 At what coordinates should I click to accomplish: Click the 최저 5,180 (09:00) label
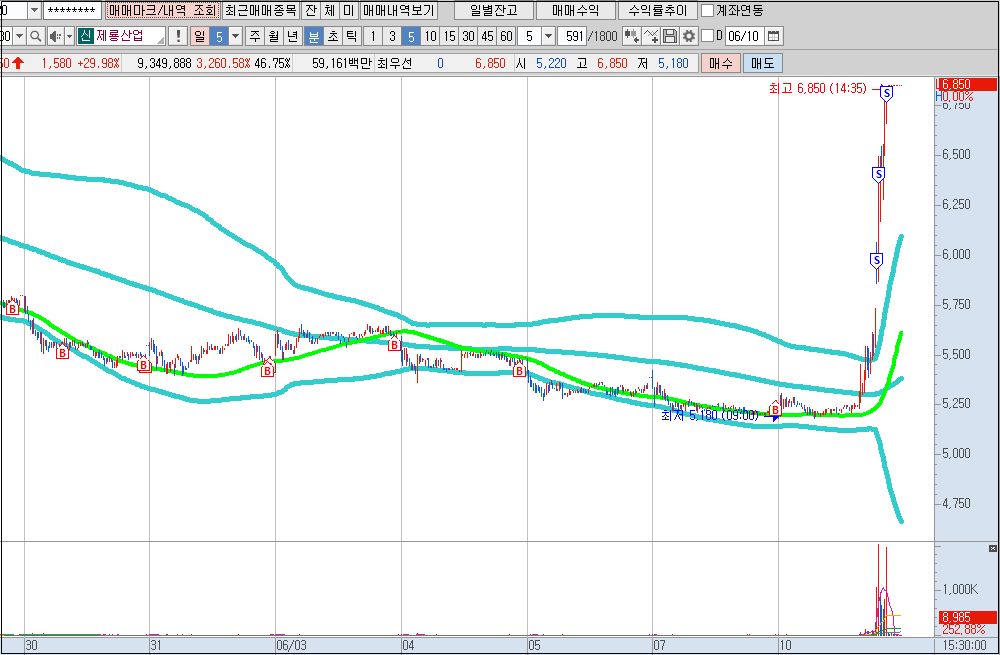710,416
